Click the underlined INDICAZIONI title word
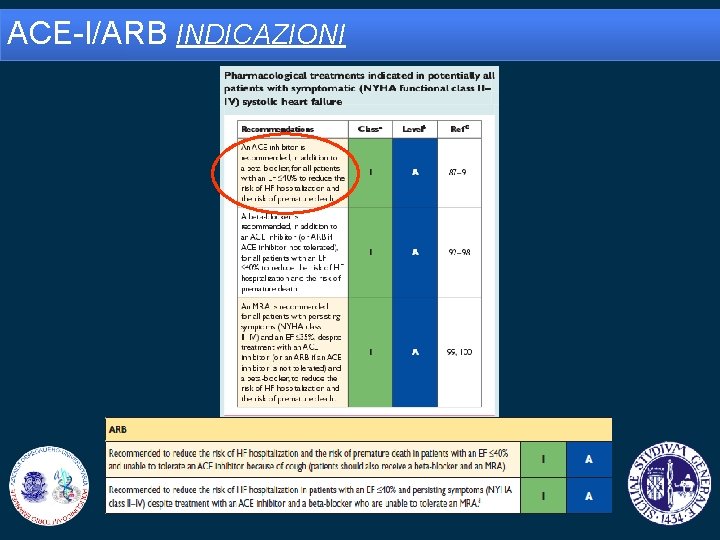 click(x=260, y=34)
